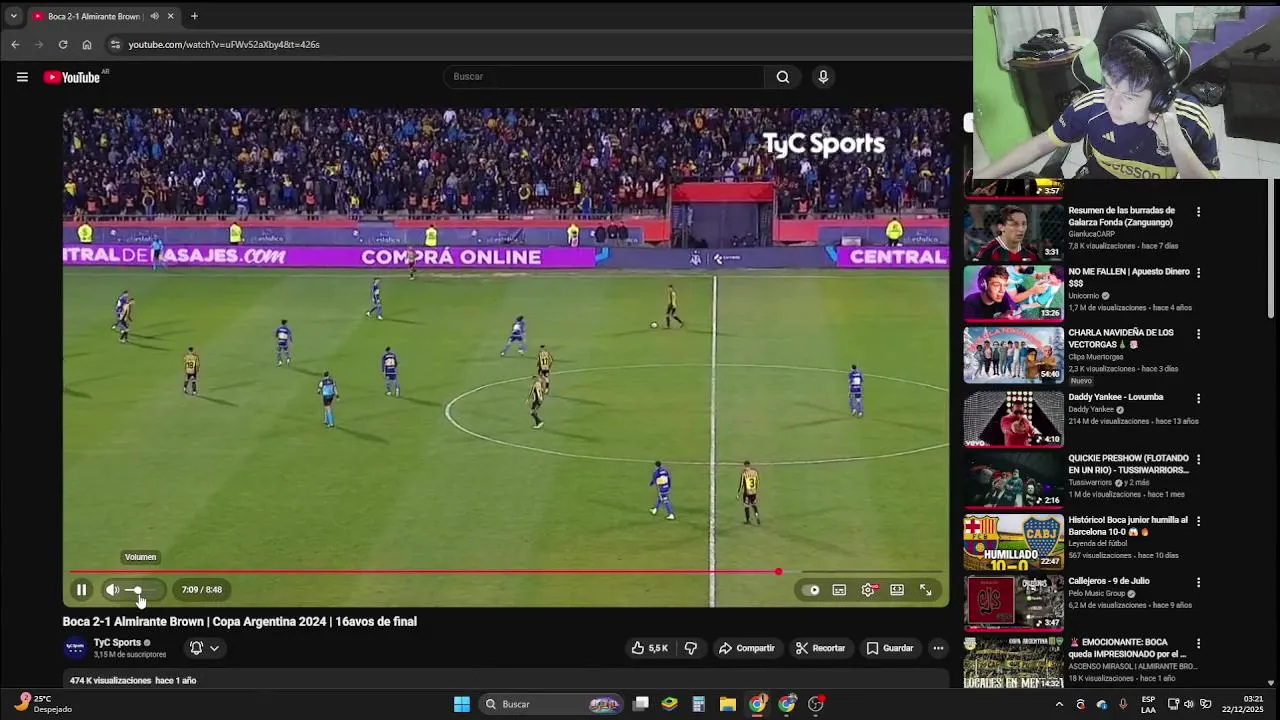Open Task View in the taskbar
The height and width of the screenshot is (720, 1280).
point(641,704)
